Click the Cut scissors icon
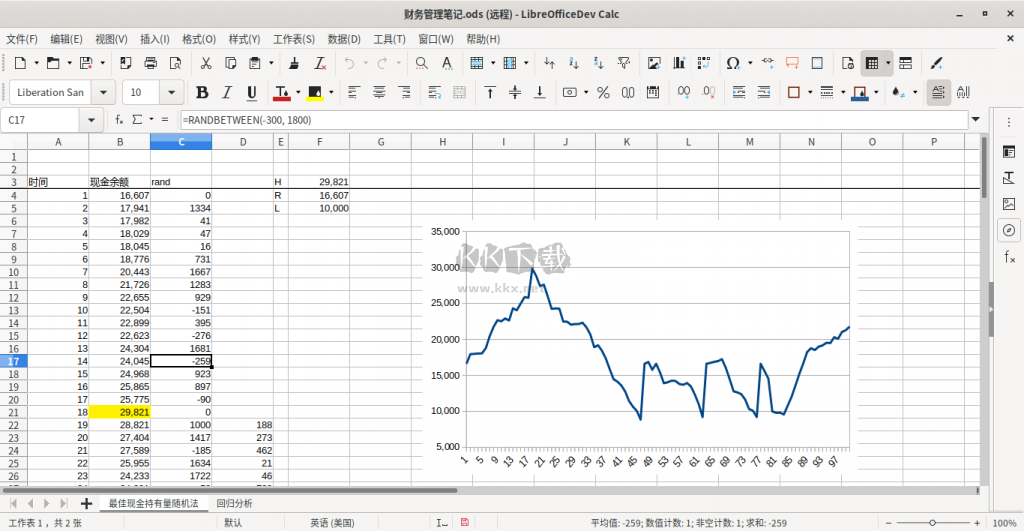This screenshot has width=1024, height=531. click(x=205, y=63)
